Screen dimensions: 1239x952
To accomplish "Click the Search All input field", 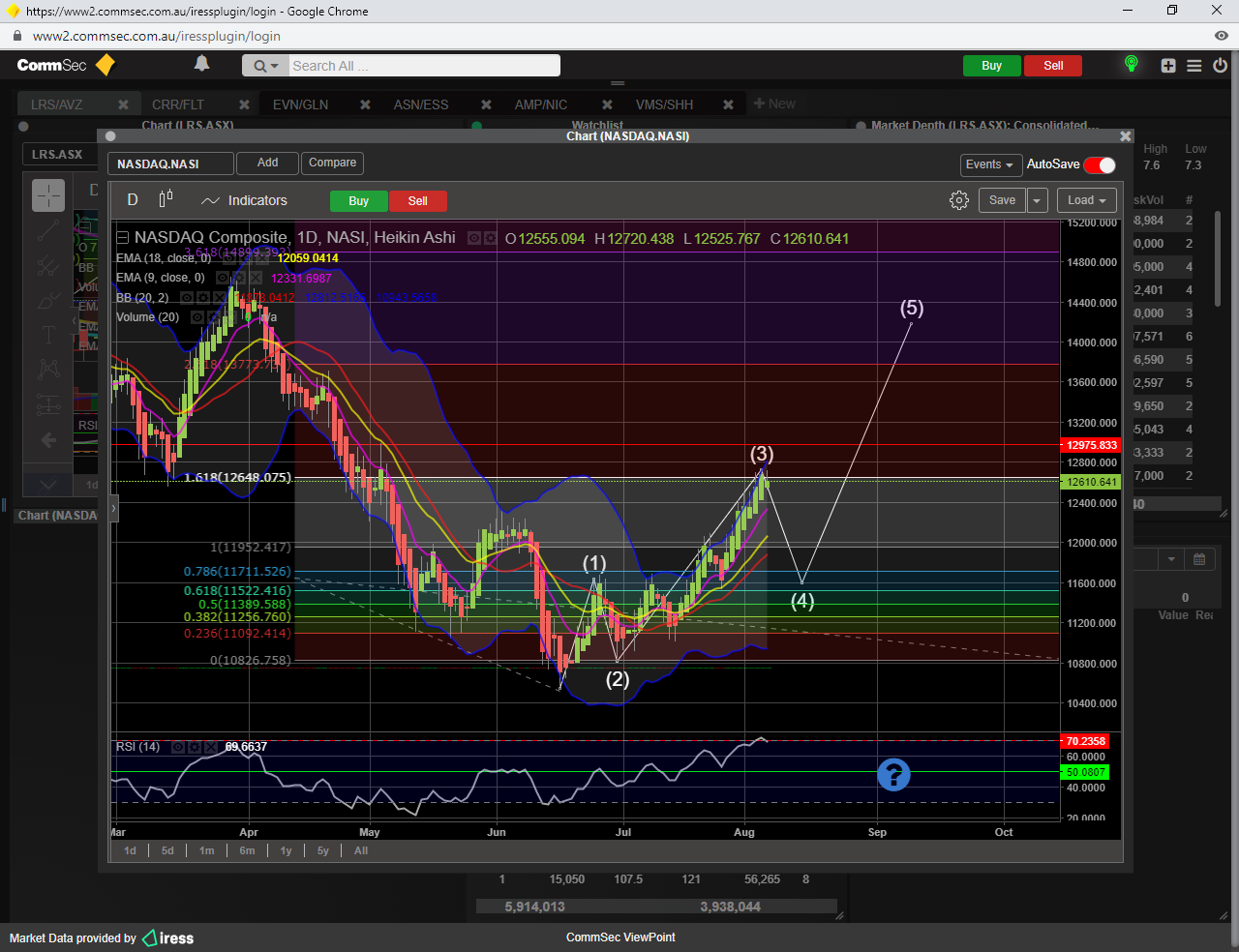I will [x=423, y=66].
